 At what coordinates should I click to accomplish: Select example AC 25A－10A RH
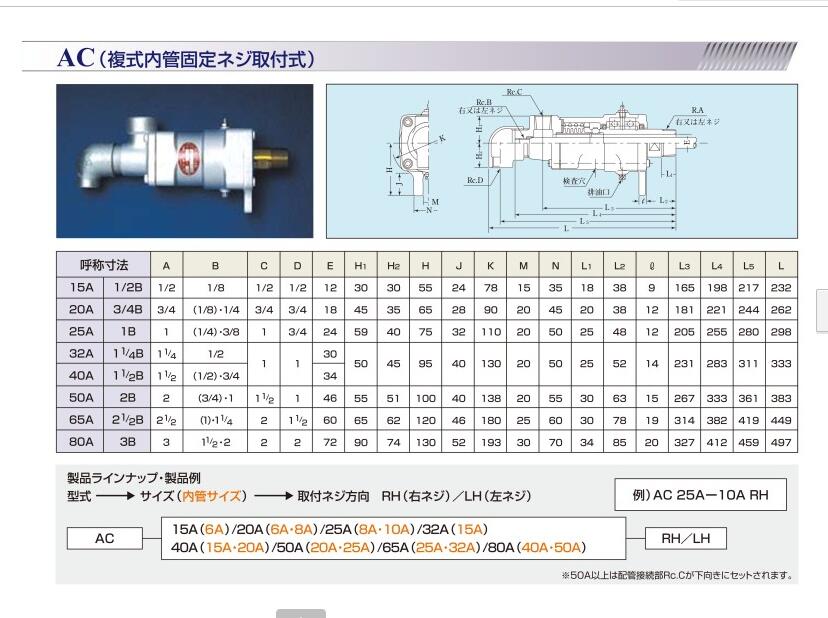tap(699, 494)
